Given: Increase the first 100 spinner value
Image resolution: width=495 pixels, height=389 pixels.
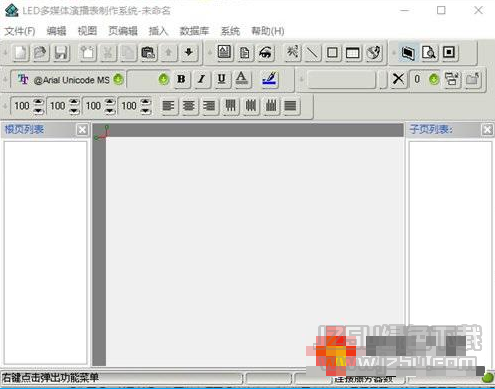Looking at the screenshot, I should click(39, 102).
